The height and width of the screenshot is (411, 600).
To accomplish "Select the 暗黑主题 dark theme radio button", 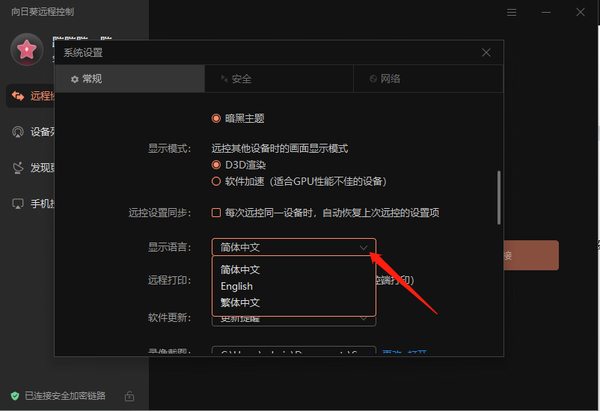I will 216,118.
